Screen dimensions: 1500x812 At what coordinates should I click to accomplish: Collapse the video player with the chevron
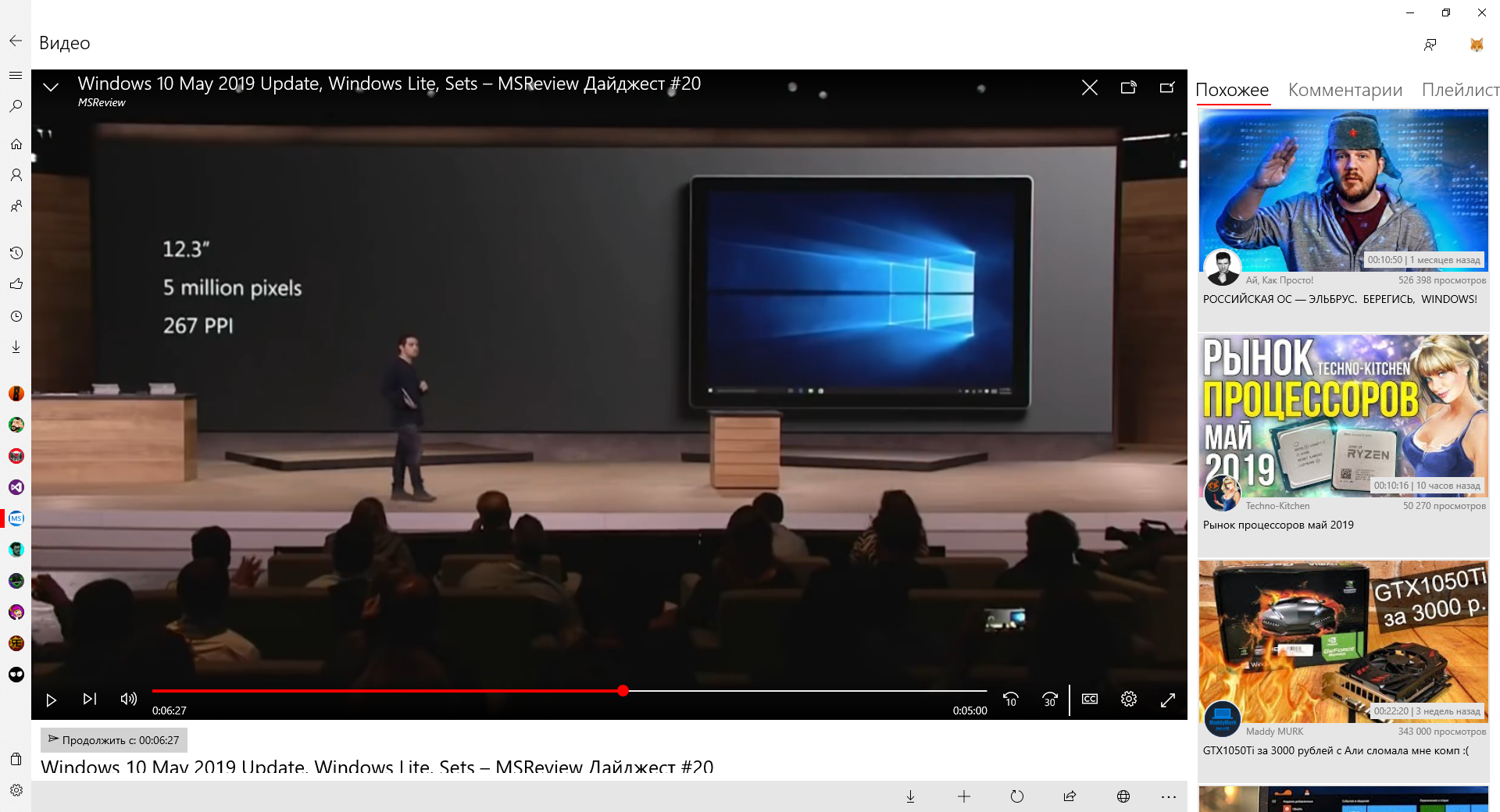coord(51,87)
